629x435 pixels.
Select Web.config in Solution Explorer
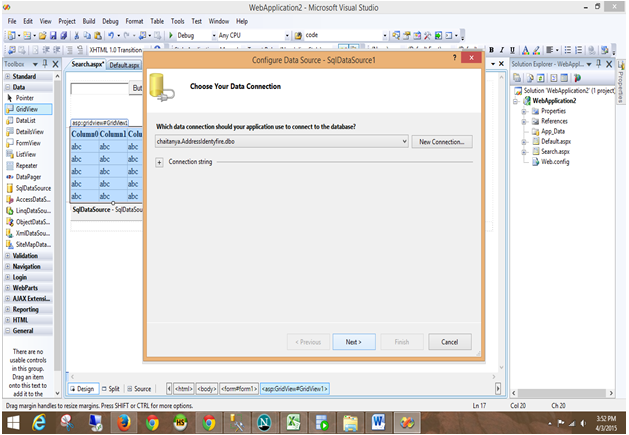pos(550,162)
